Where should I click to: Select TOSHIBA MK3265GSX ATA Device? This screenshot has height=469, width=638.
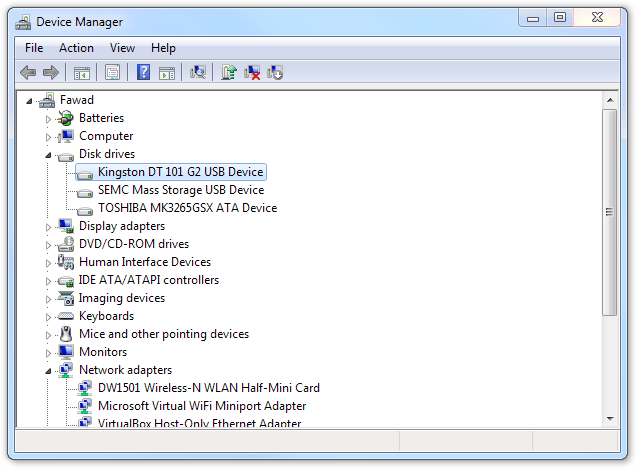[187, 208]
